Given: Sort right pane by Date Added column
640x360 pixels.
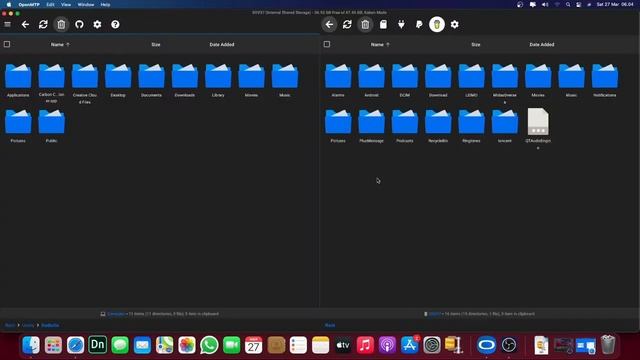Looking at the screenshot, I should (542, 44).
